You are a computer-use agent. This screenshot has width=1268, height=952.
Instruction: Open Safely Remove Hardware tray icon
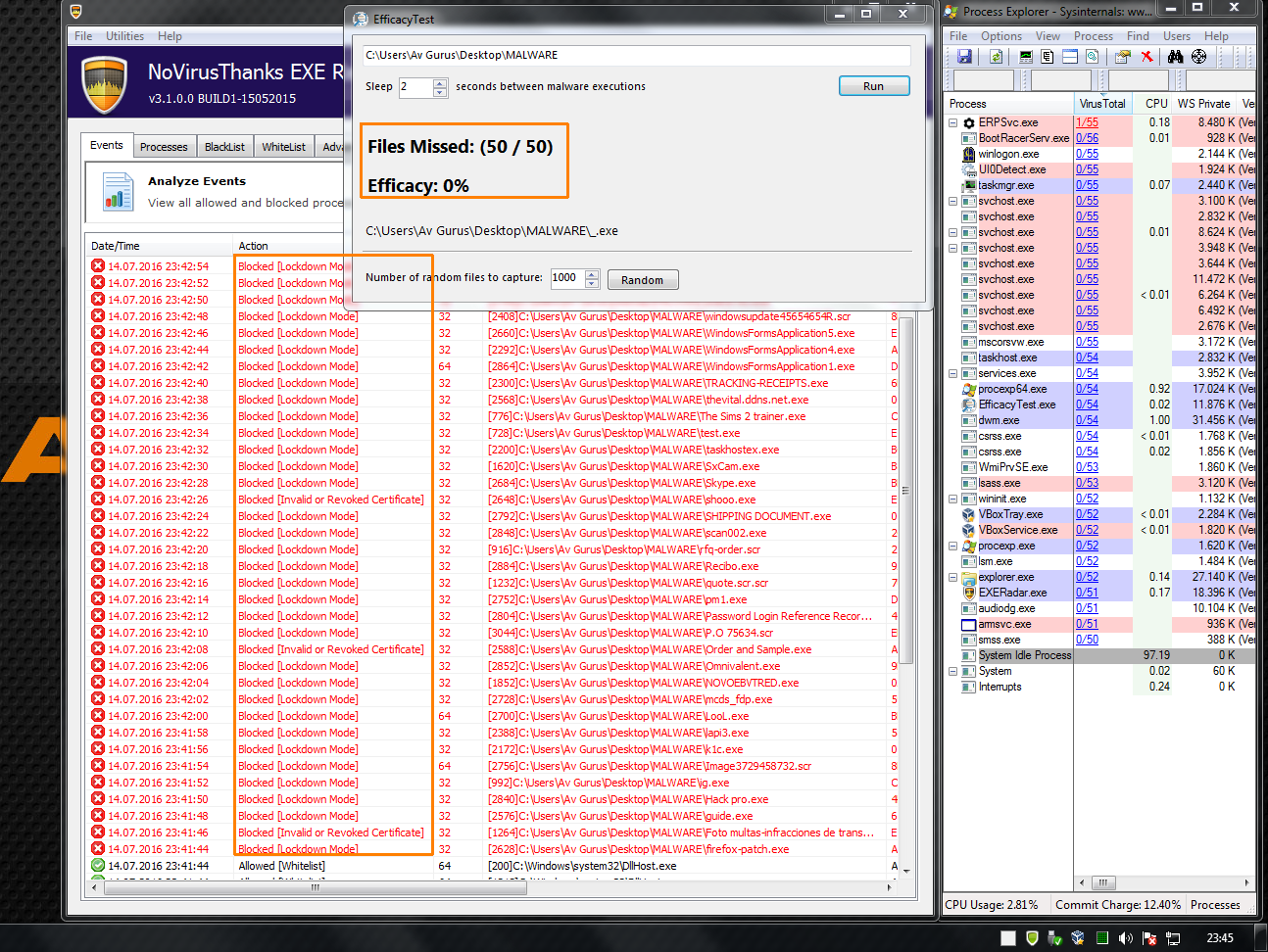1054,938
